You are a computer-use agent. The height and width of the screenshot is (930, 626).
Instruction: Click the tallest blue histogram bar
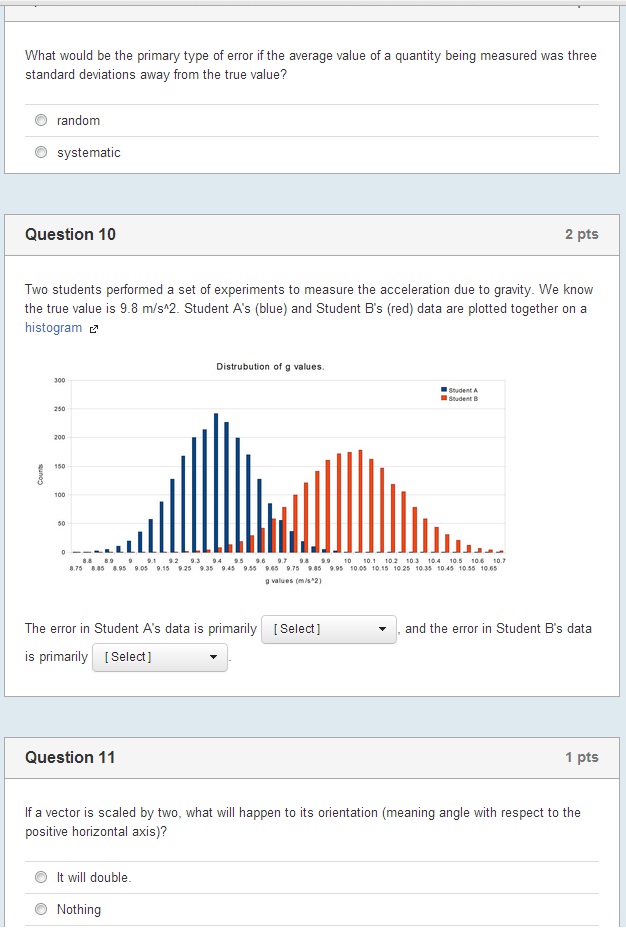pos(216,483)
